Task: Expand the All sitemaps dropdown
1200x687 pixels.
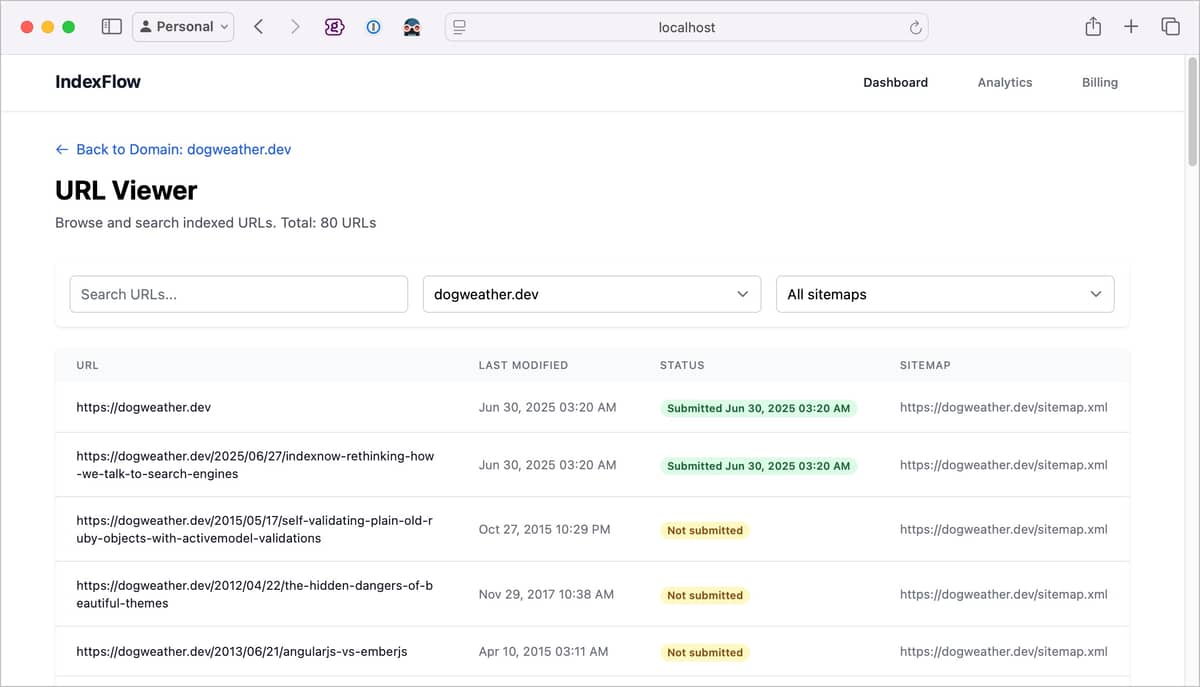Action: tap(945, 294)
